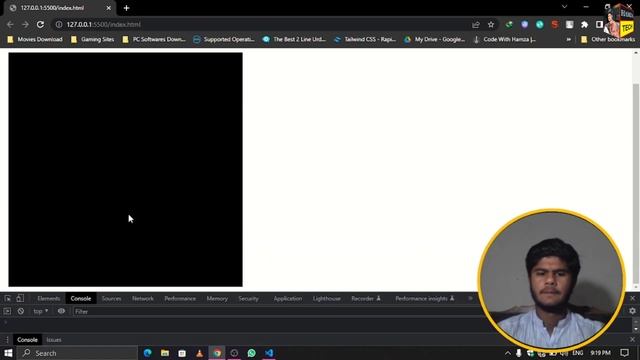Open the red S extension icon

[555, 25]
